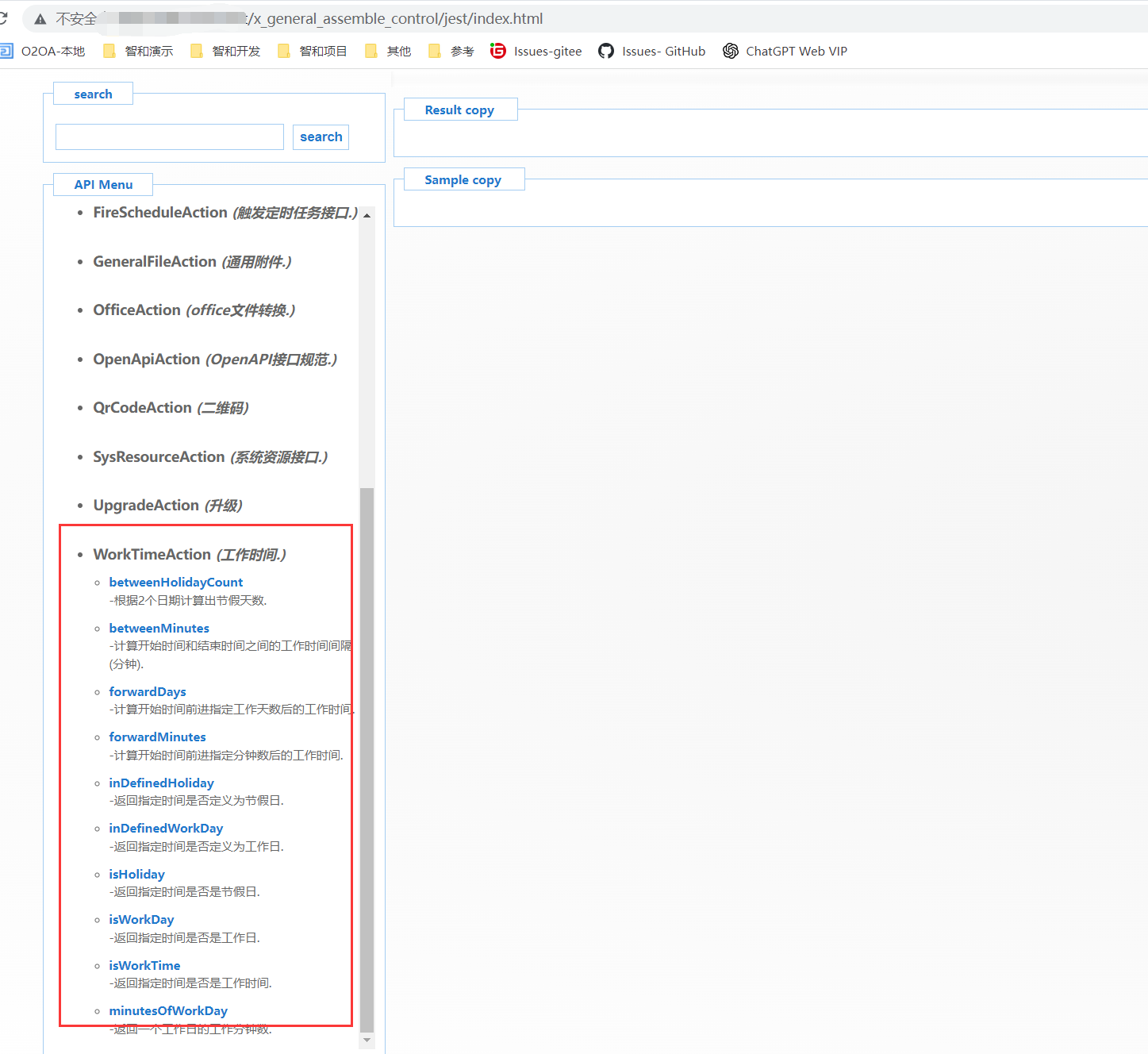Click the API menu scrollbar thumb
This screenshot has height=1054, width=1148.
tap(367, 760)
